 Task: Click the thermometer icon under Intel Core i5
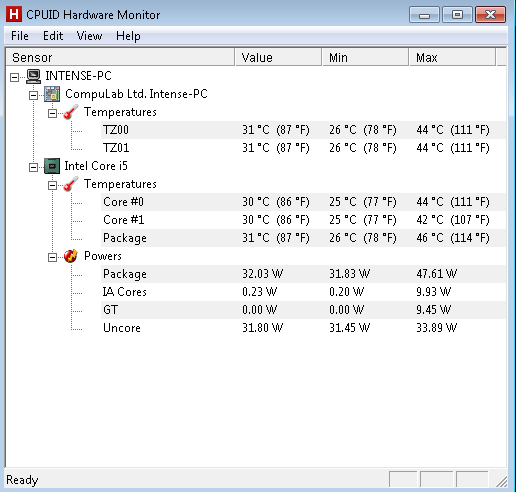[x=71, y=184]
